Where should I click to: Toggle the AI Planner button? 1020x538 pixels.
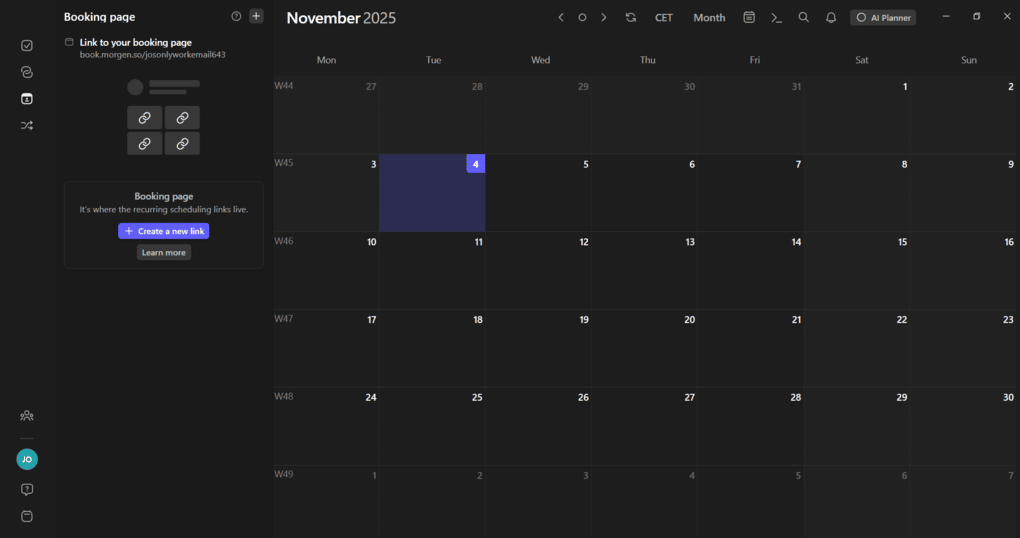pyautogui.click(x=883, y=18)
